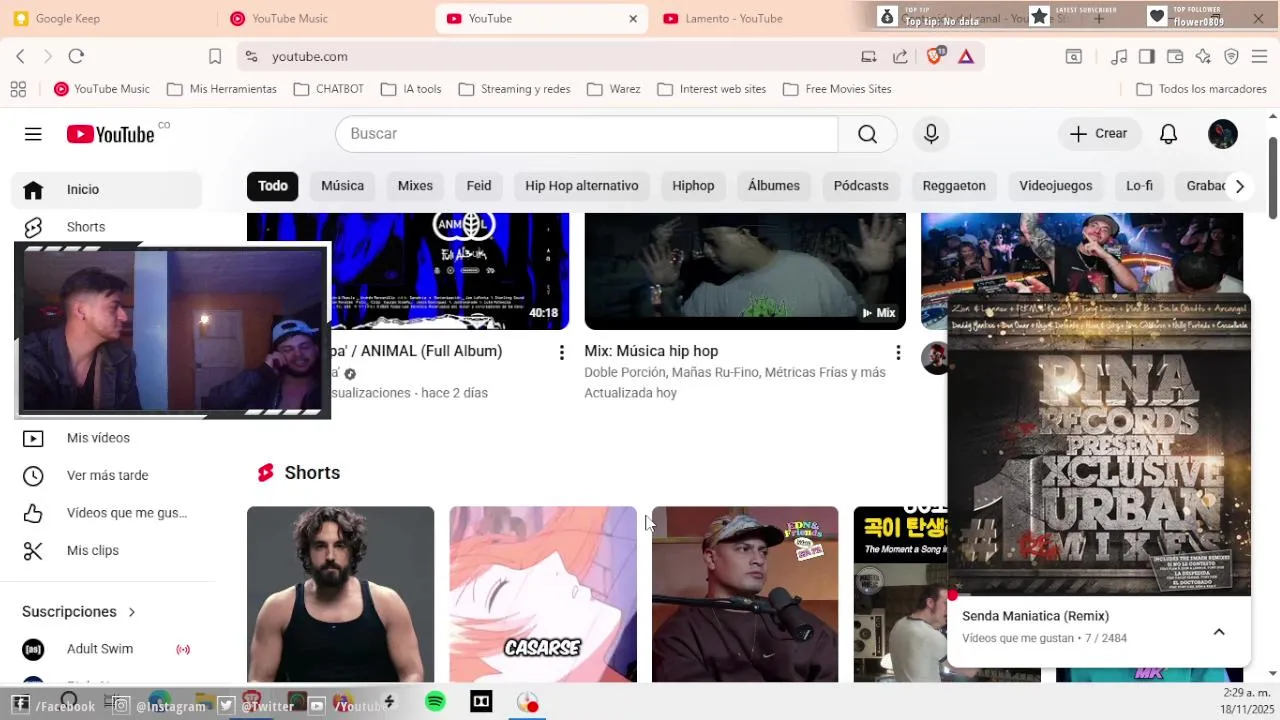Open Mis vídeos in sidebar
The image size is (1280, 720).
pyautogui.click(x=107, y=438)
